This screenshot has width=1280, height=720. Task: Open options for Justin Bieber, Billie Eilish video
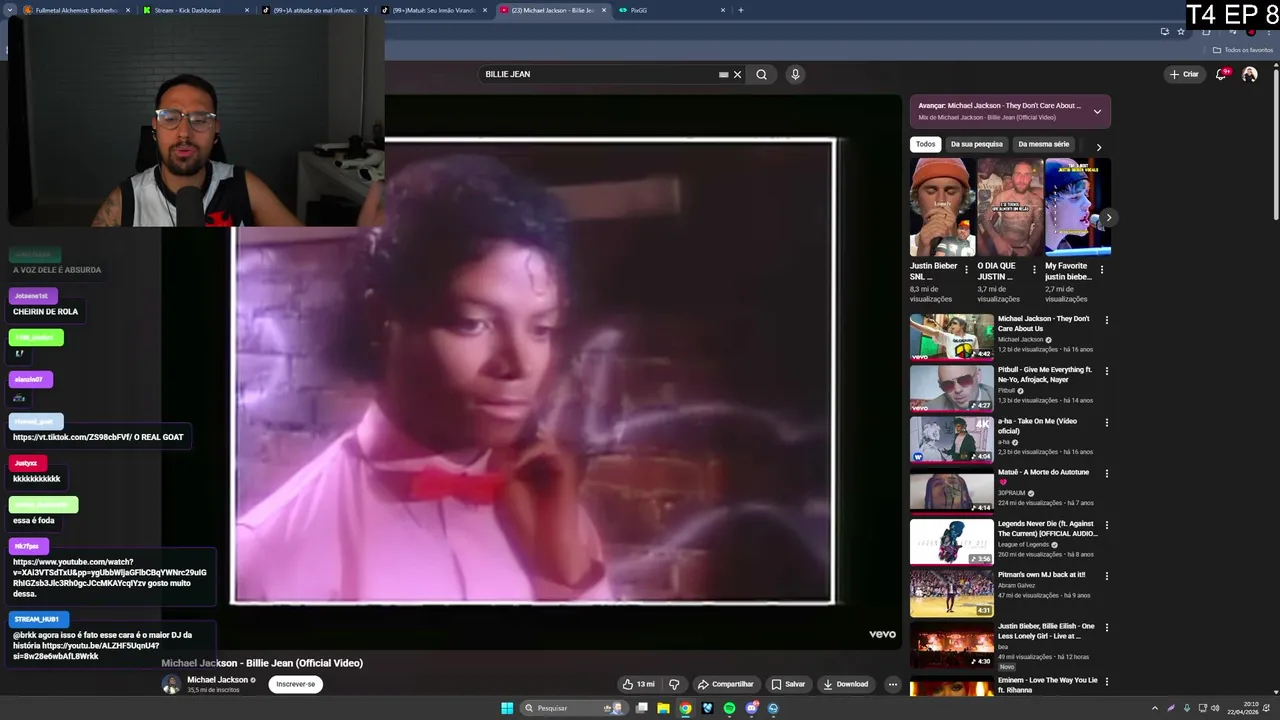pos(1106,627)
